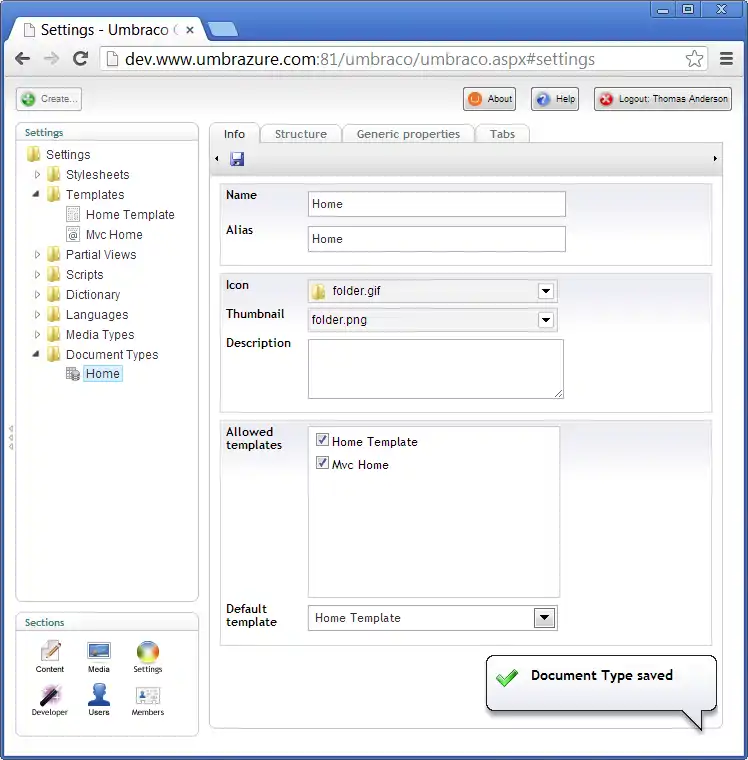Close the Settings - Umbraco browser tab

pos(190,30)
